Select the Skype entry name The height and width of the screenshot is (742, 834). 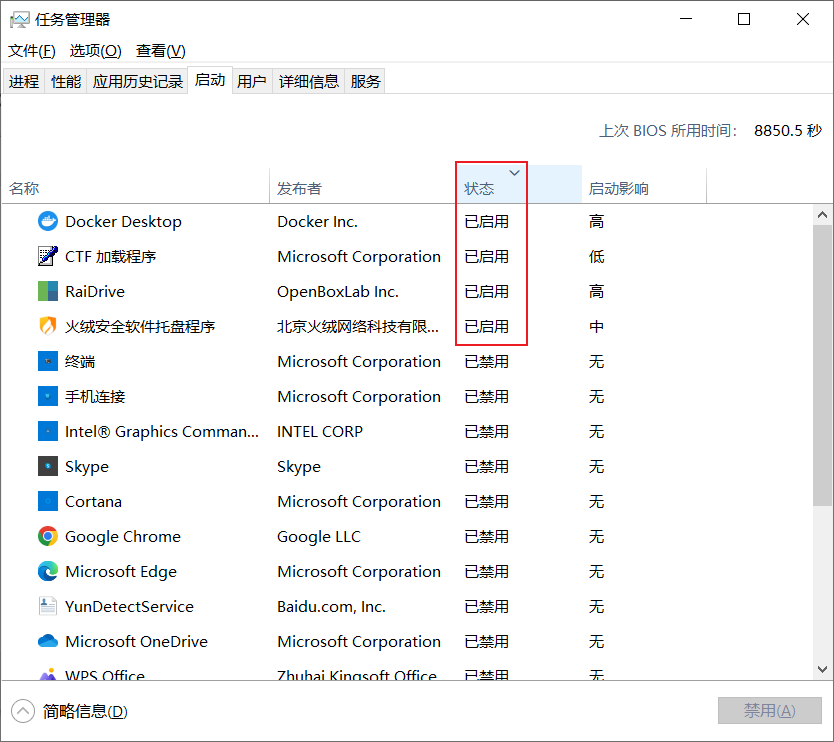pyautogui.click(x=87, y=466)
